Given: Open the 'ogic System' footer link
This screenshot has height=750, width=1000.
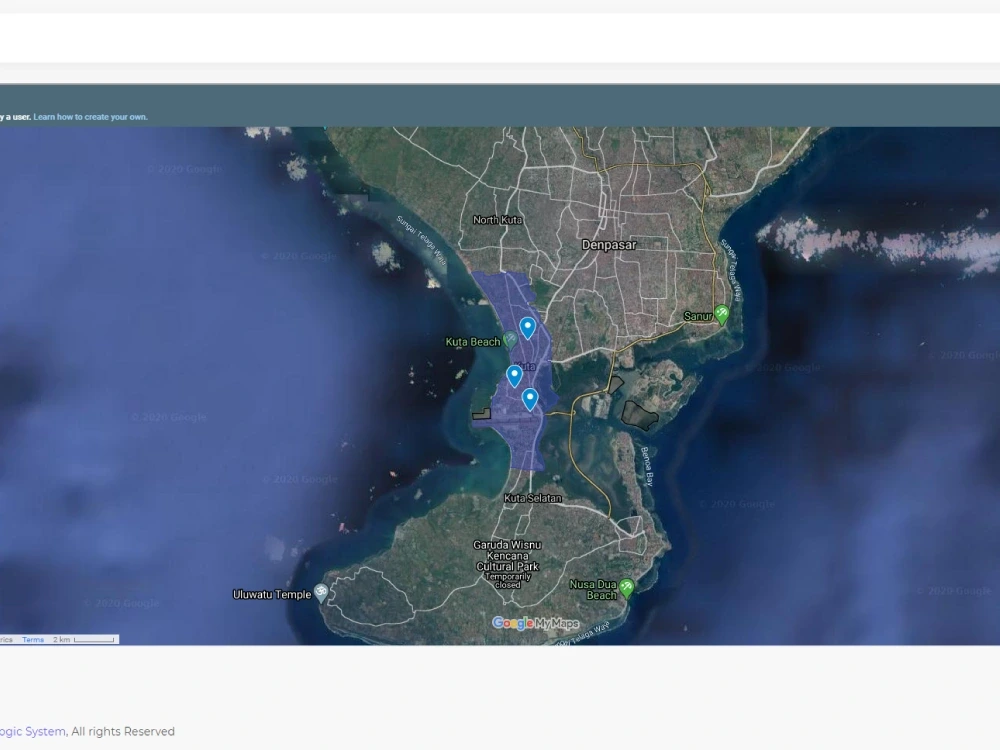Looking at the screenshot, I should coord(33,732).
